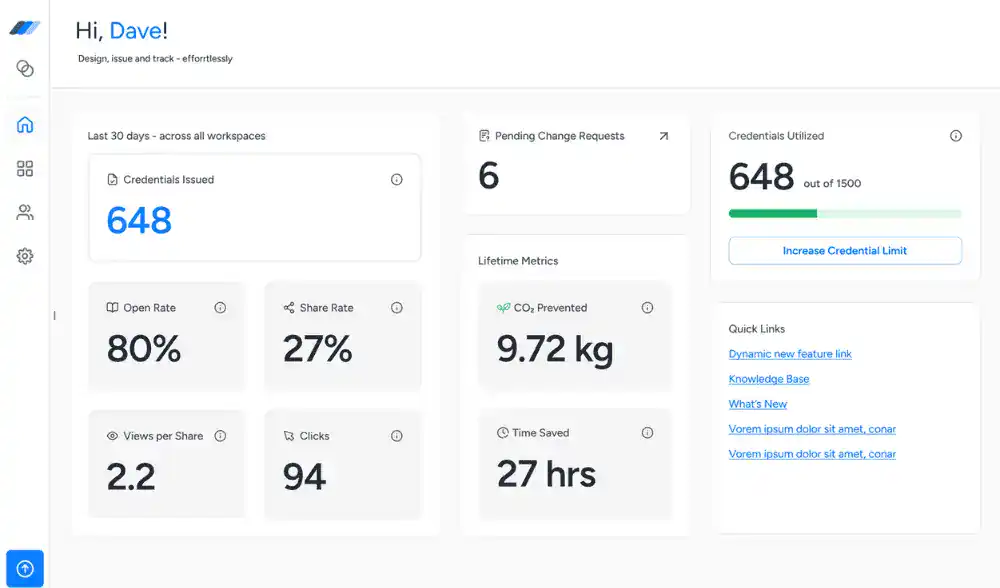1000x588 pixels.
Task: Show info for Credentials Issued
Action: pyautogui.click(x=396, y=180)
